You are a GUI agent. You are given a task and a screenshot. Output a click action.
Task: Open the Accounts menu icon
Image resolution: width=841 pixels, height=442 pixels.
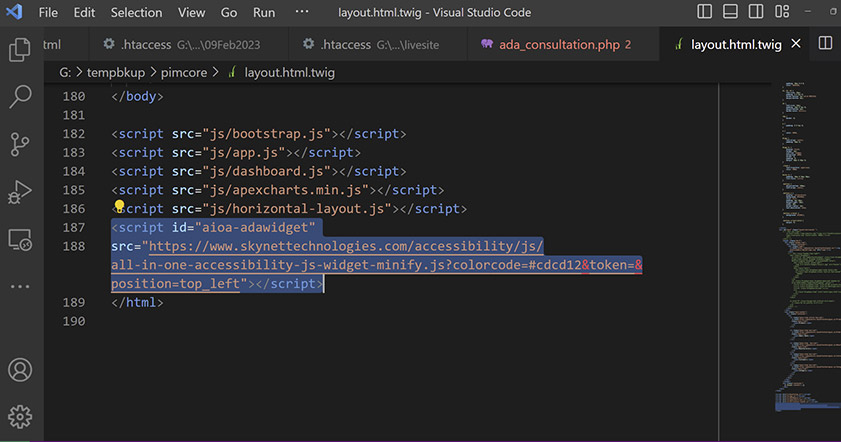pos(20,370)
